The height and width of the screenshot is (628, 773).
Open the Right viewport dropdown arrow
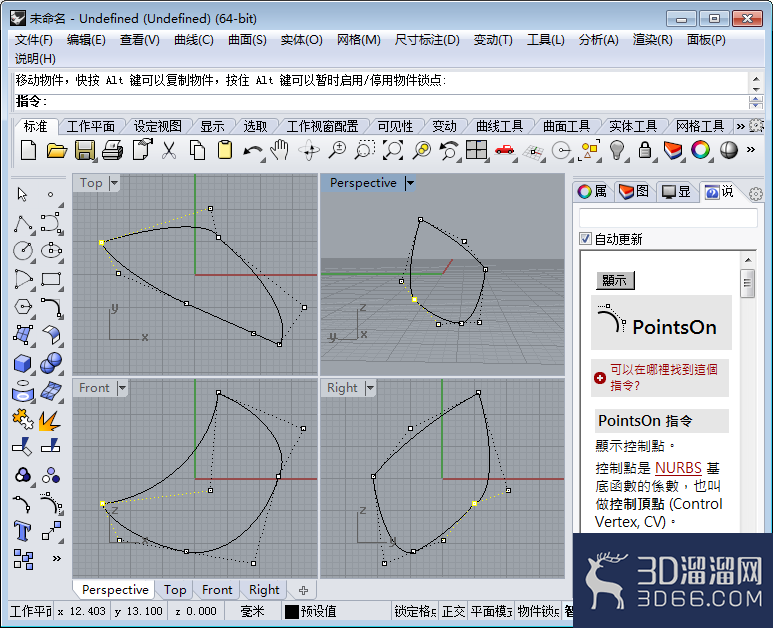point(370,388)
